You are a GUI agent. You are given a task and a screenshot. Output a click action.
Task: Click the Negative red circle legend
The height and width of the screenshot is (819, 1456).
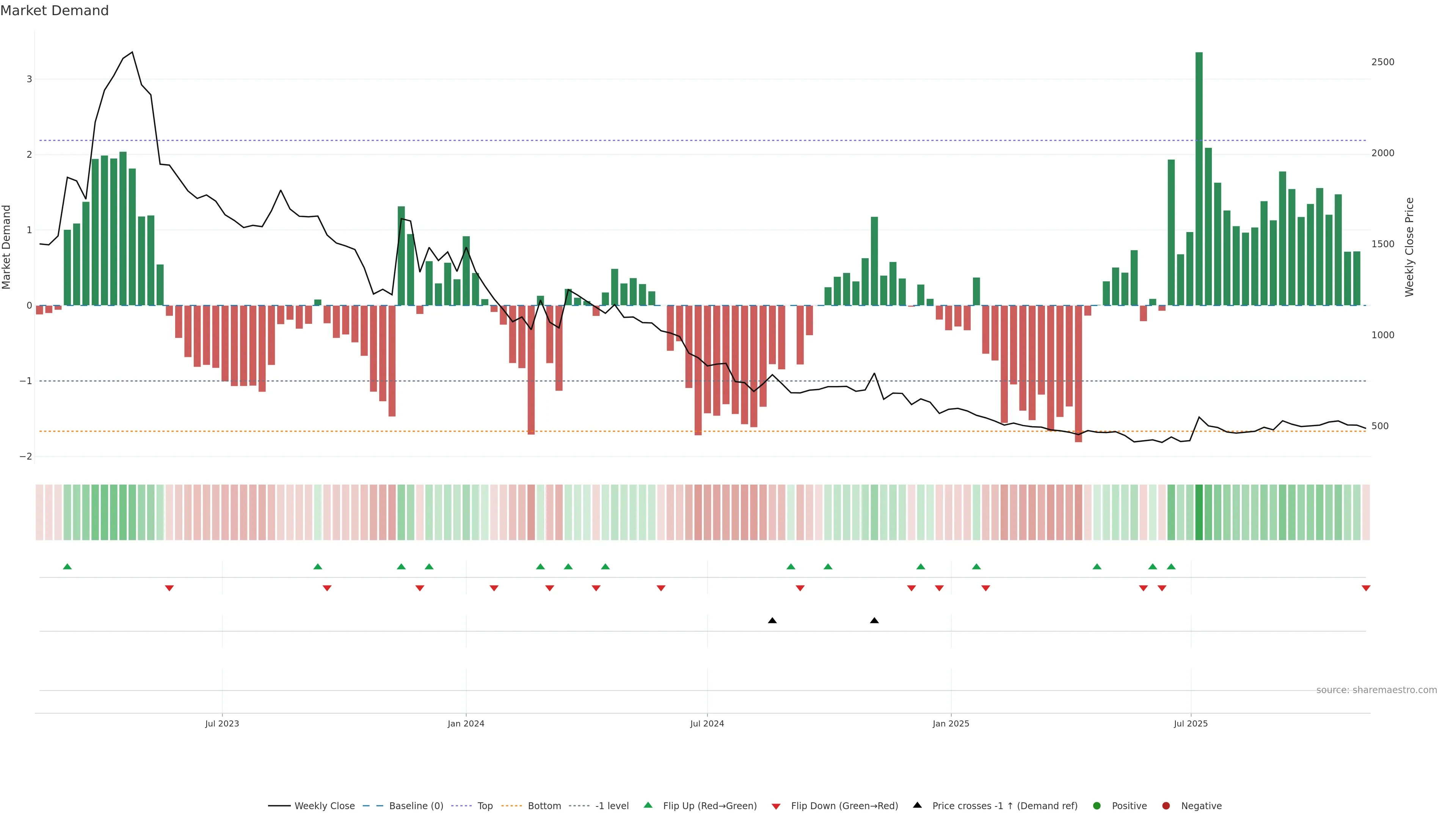(1166, 806)
